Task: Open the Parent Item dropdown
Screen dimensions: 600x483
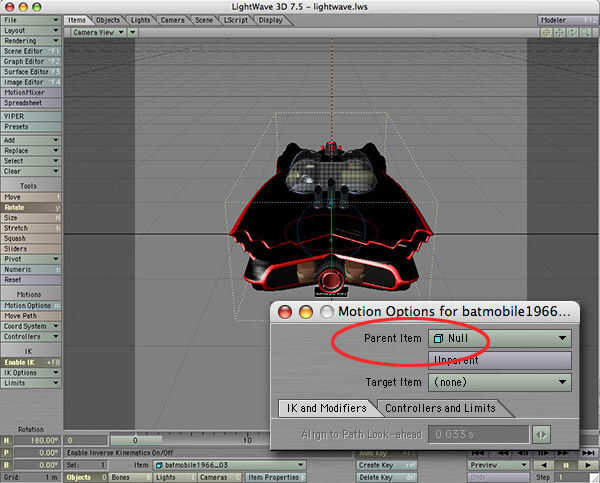Action: click(x=500, y=338)
